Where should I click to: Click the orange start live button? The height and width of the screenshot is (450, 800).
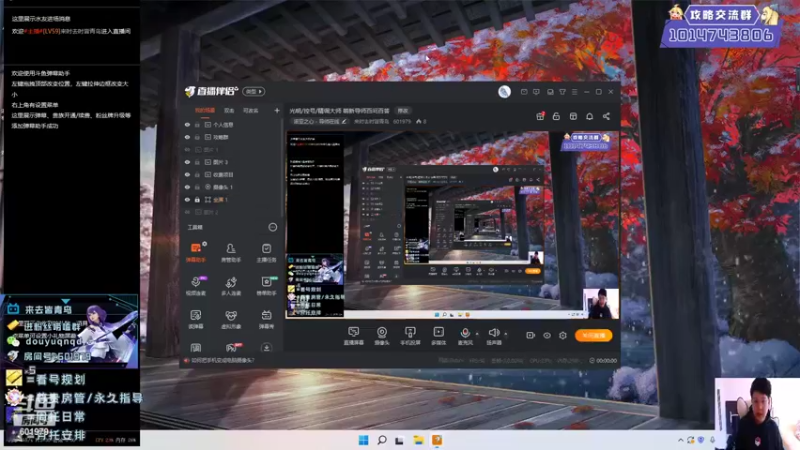(593, 335)
